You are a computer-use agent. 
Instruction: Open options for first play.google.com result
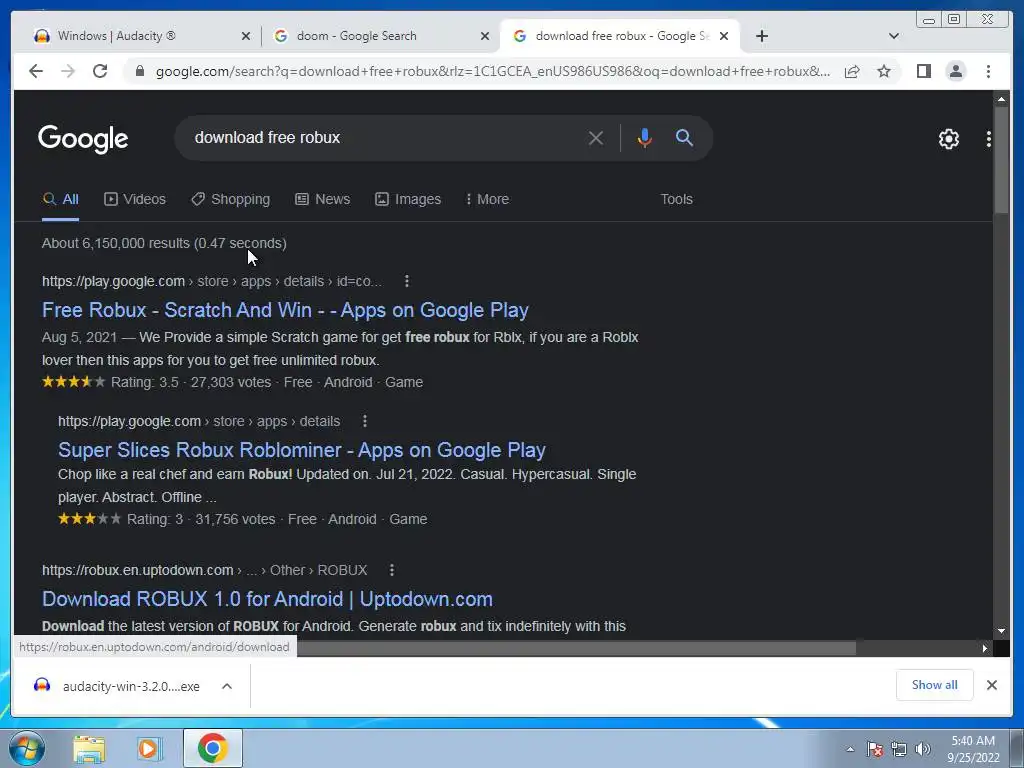(407, 281)
